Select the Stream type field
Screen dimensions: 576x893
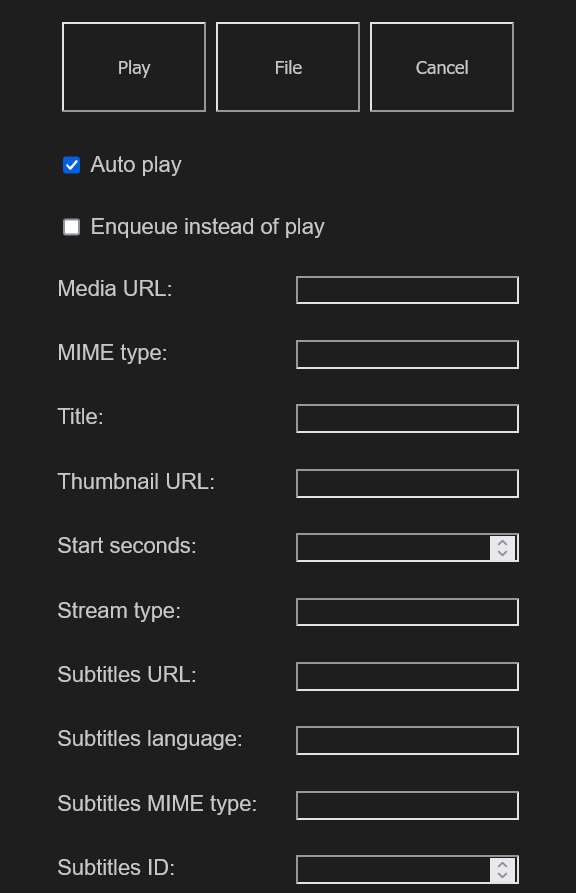point(407,612)
